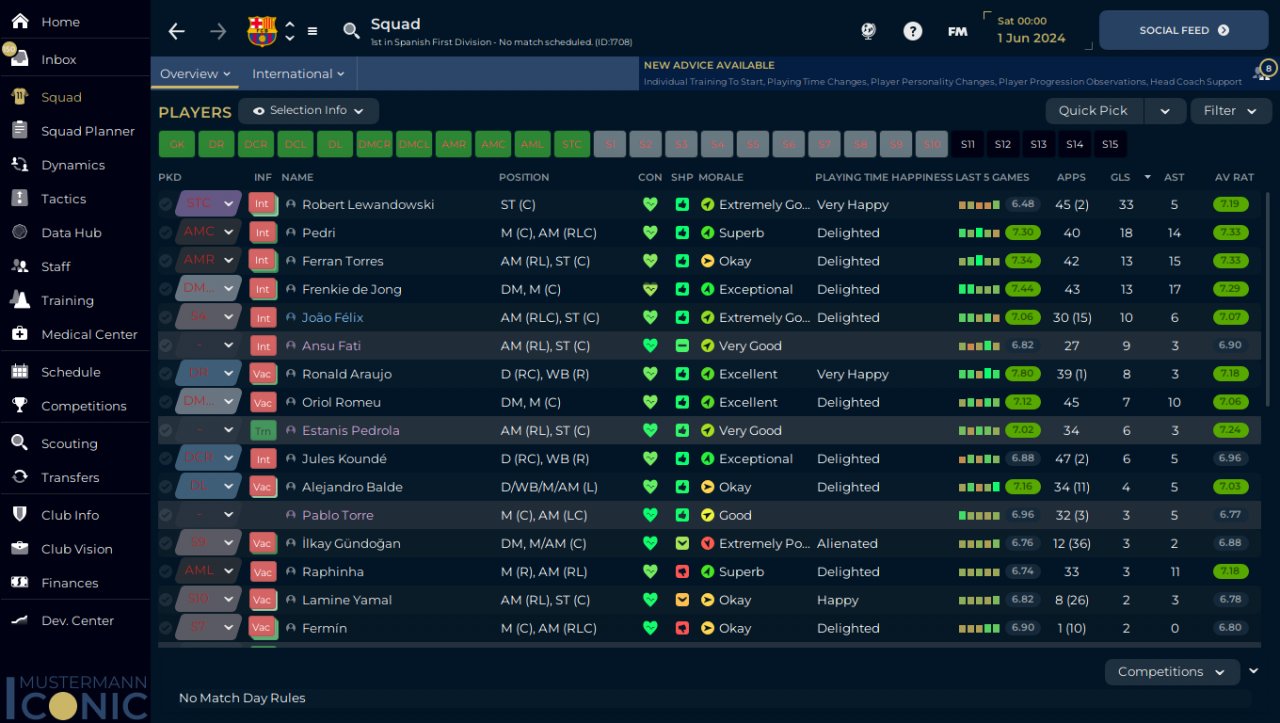
Task: Expand the Competitions dropdown at bottom
Action: click(x=1172, y=671)
